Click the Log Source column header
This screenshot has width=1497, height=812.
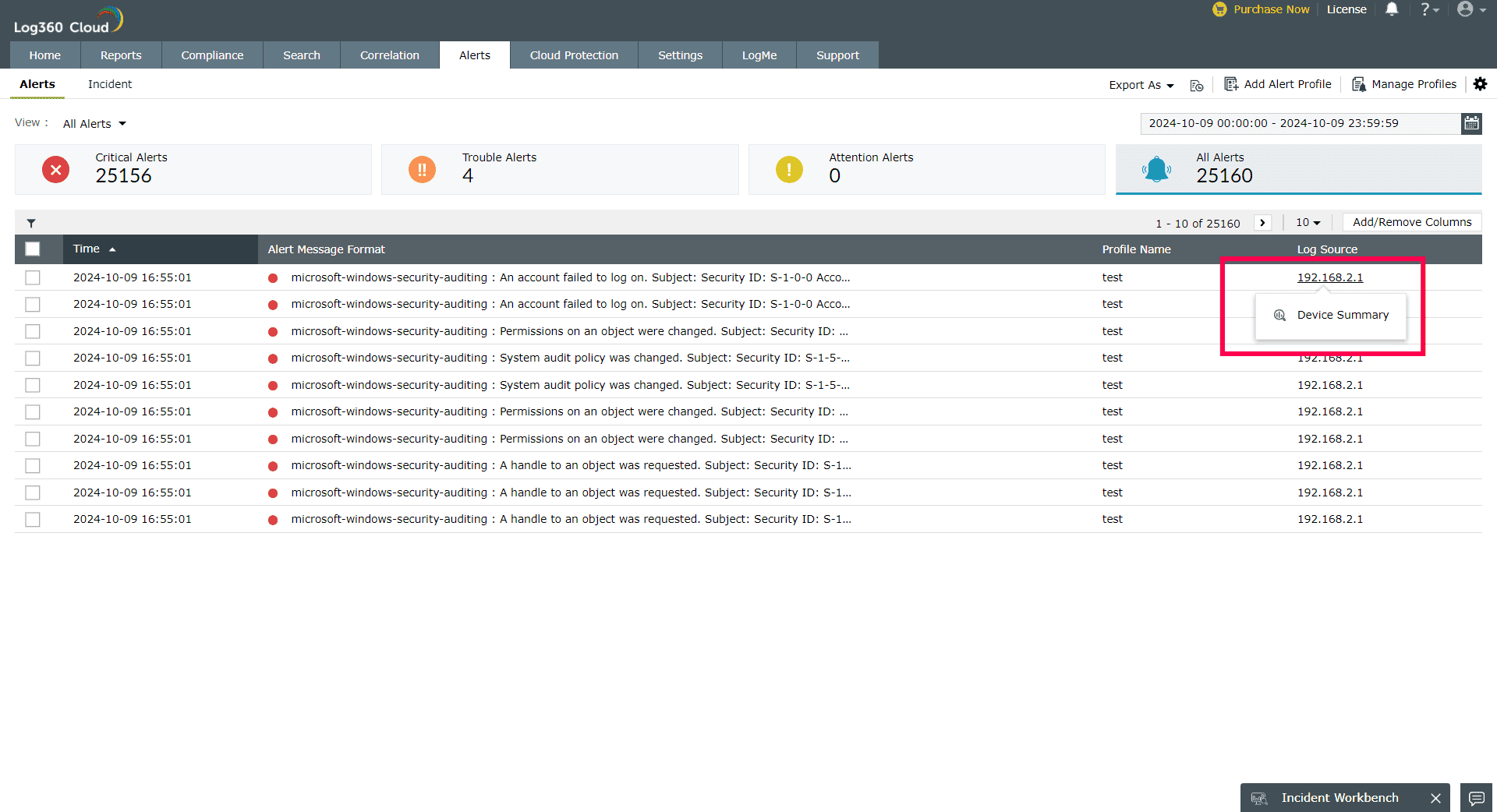[1327, 249]
